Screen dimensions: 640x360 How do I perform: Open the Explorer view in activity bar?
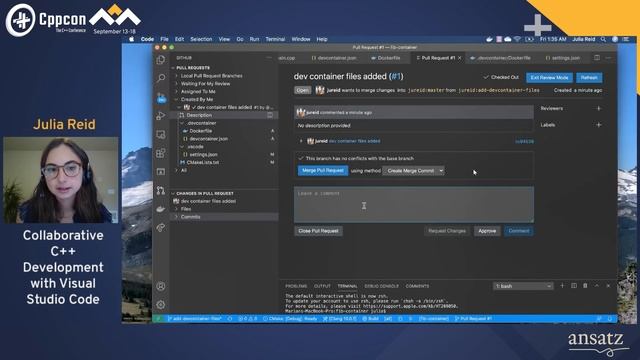click(161, 60)
